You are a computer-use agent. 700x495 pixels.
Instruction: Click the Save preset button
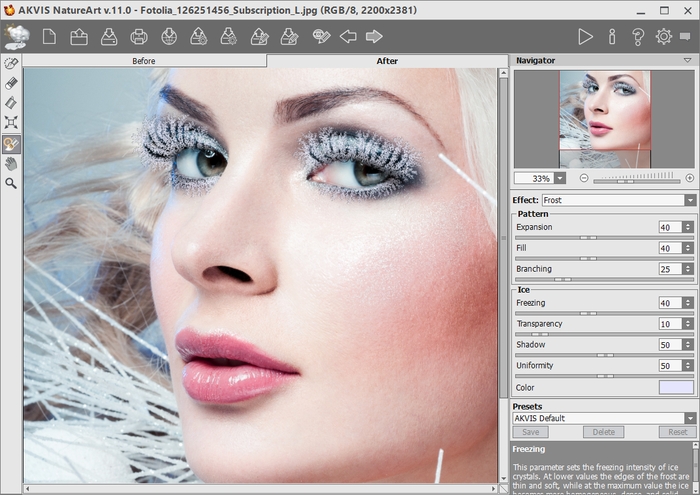point(530,432)
